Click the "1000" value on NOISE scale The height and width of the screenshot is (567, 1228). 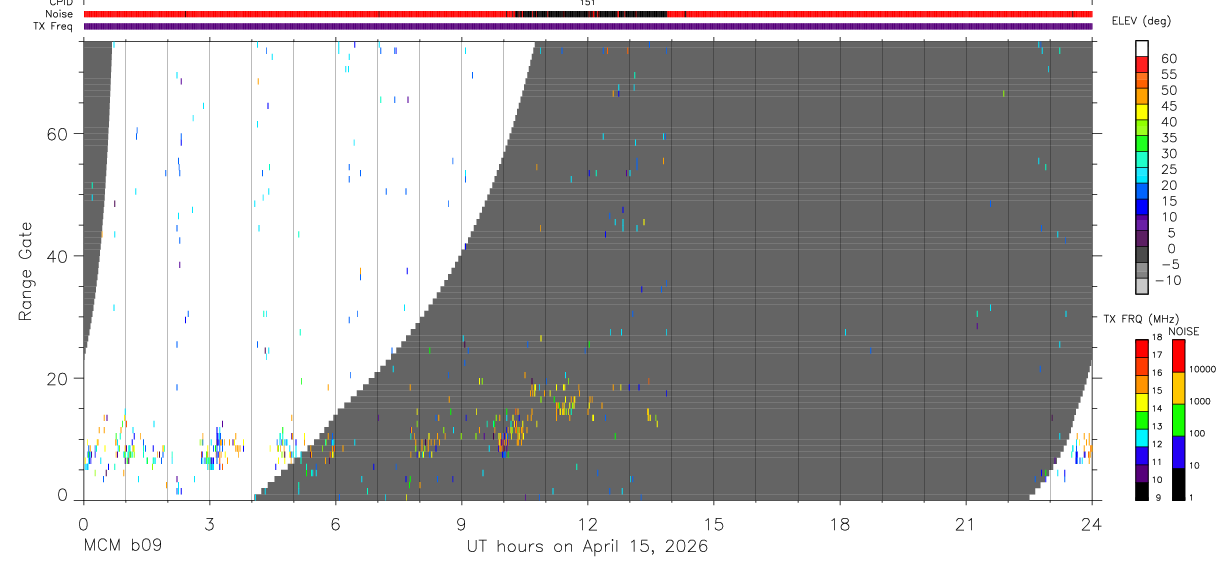tap(1200, 402)
